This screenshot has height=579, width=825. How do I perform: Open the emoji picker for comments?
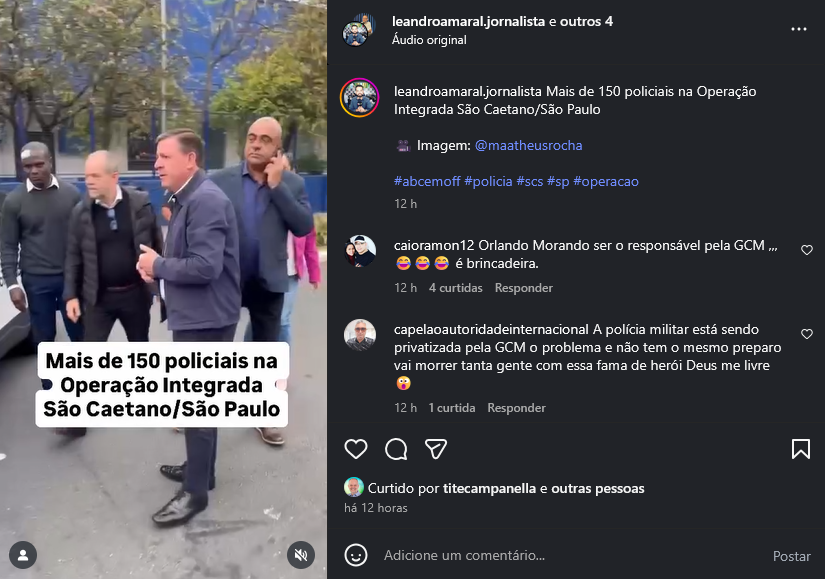click(356, 555)
